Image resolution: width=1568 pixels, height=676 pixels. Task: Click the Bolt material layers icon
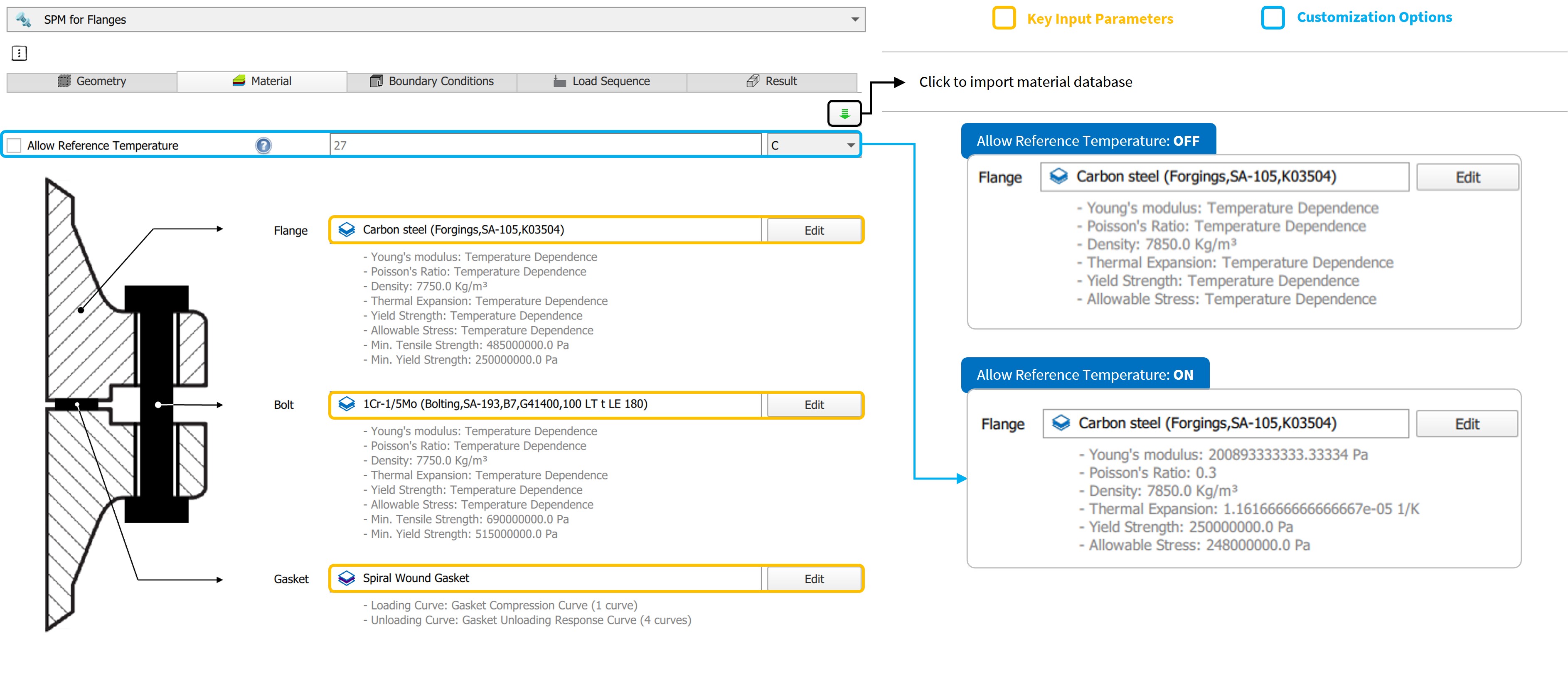(346, 404)
